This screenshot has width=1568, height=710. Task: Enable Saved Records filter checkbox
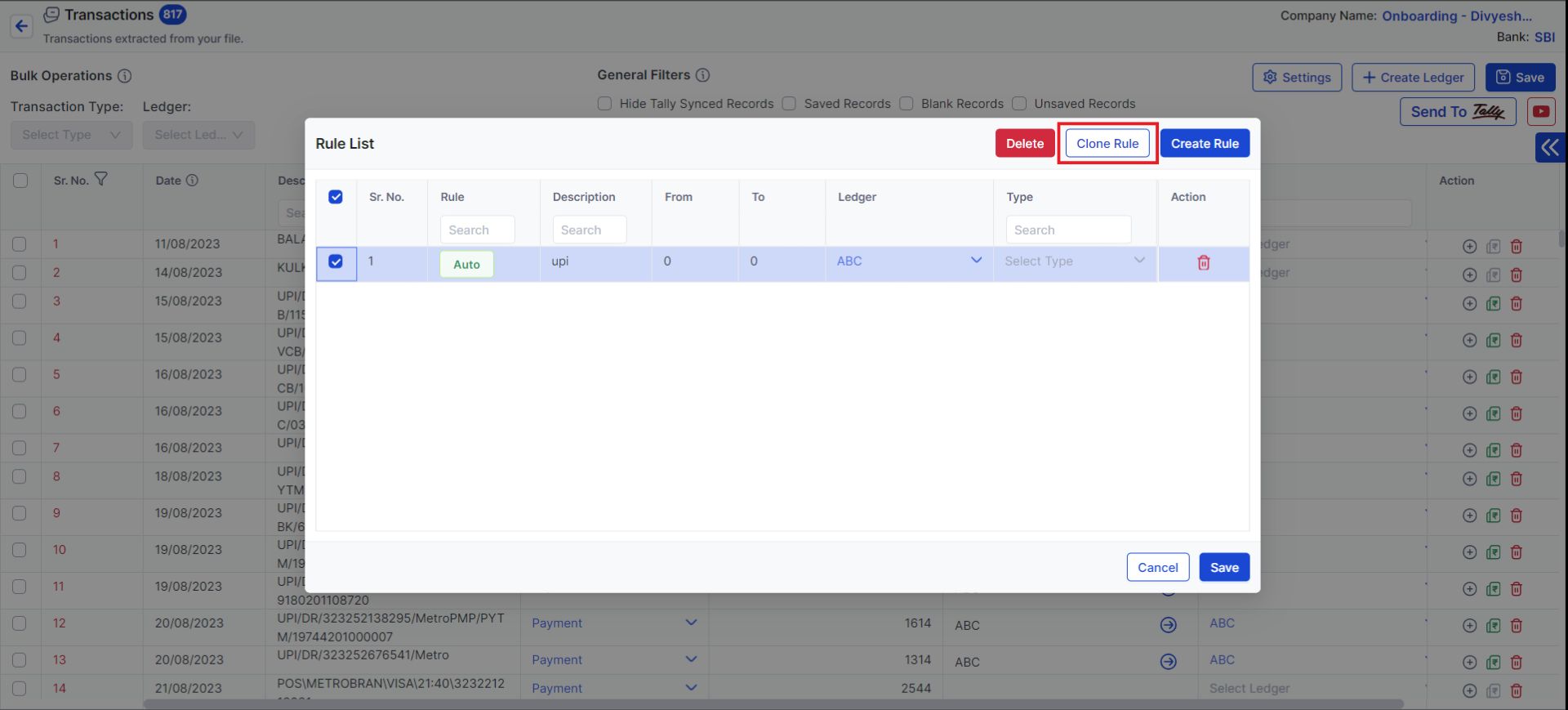(x=789, y=104)
